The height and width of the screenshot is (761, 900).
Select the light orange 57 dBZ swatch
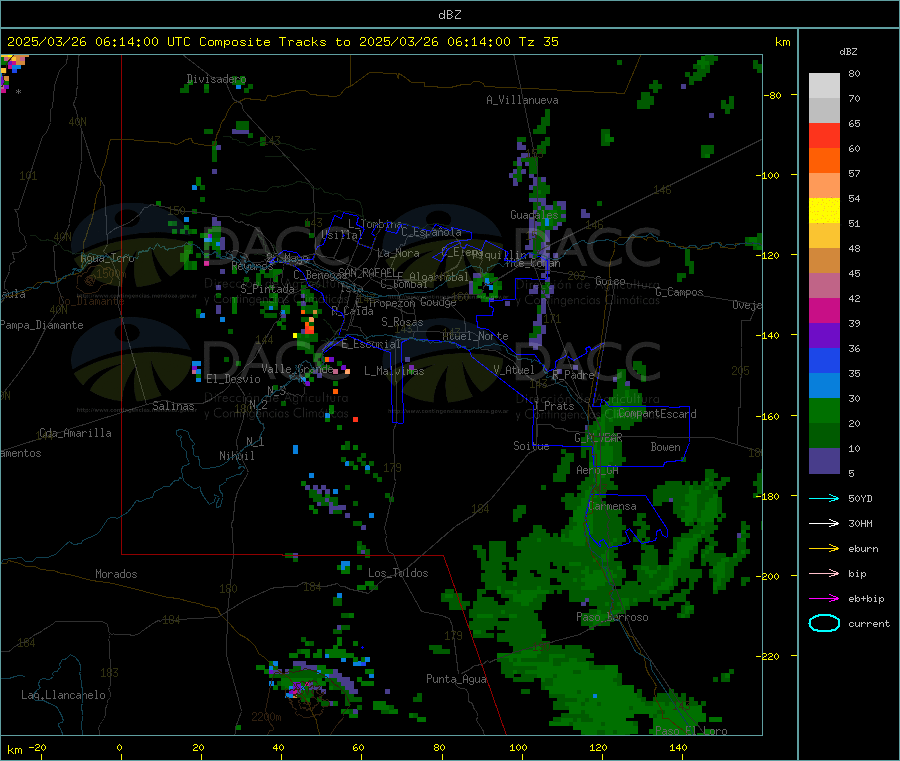[824, 185]
